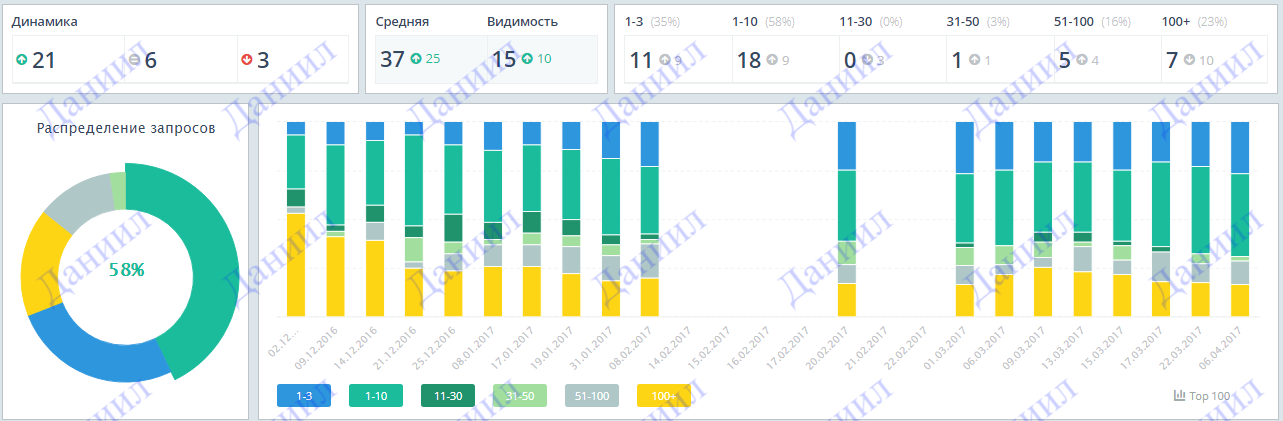Click the gray unchanged icon beside 6

click(x=136, y=60)
